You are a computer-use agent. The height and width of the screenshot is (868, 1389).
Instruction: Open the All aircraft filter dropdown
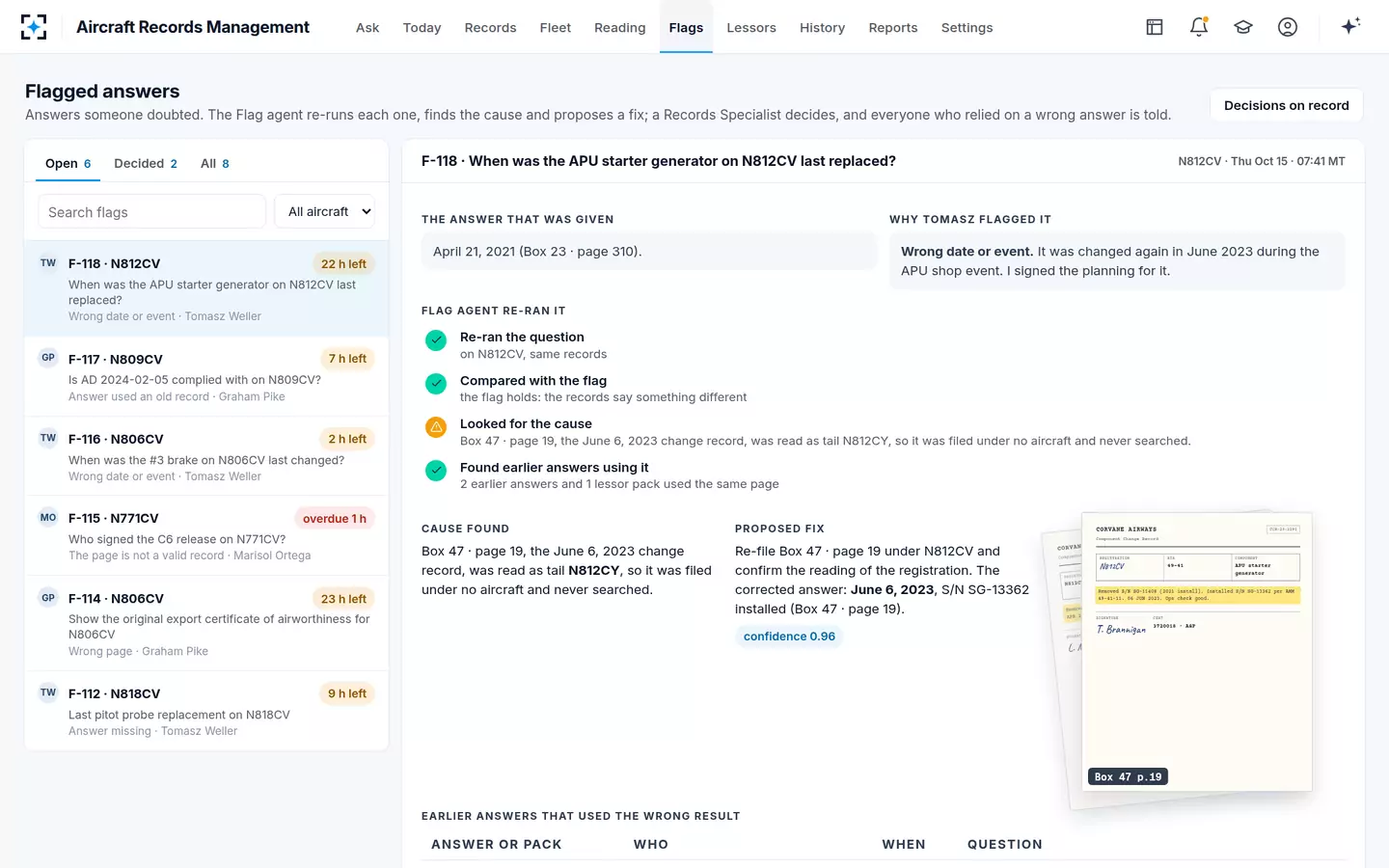[x=324, y=212]
